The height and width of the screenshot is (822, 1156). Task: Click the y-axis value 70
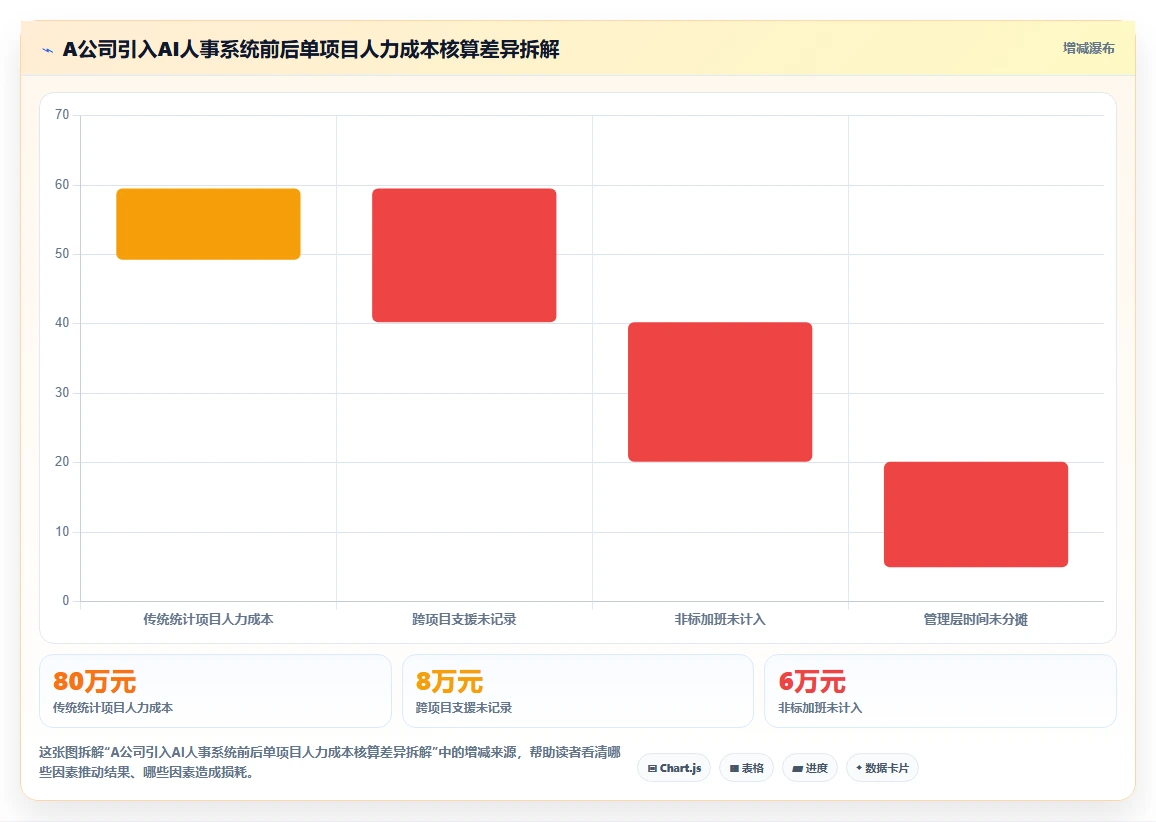click(62, 115)
